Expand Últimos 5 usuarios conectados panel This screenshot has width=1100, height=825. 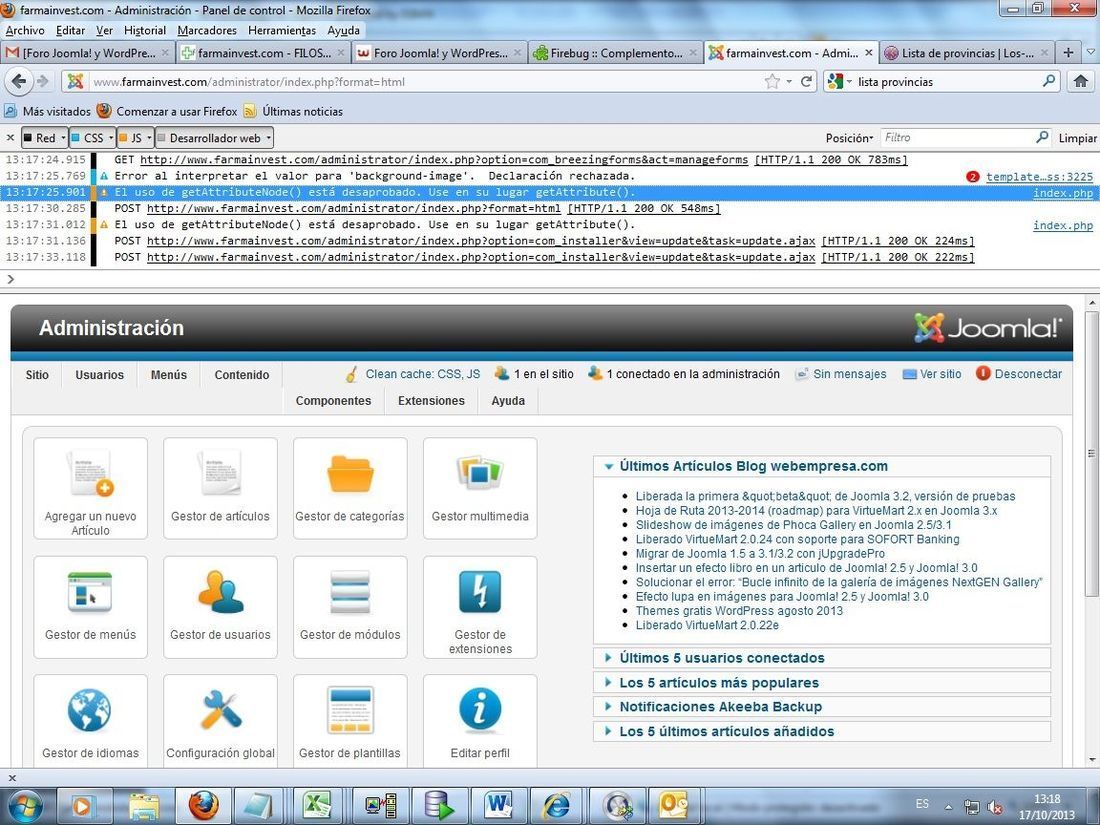(822, 658)
